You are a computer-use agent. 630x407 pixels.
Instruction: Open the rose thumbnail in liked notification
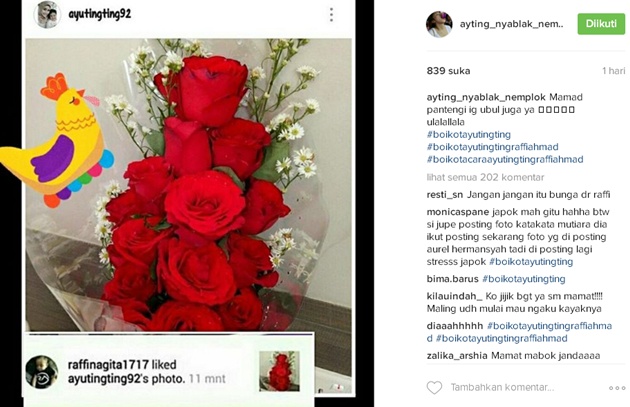(x=279, y=371)
